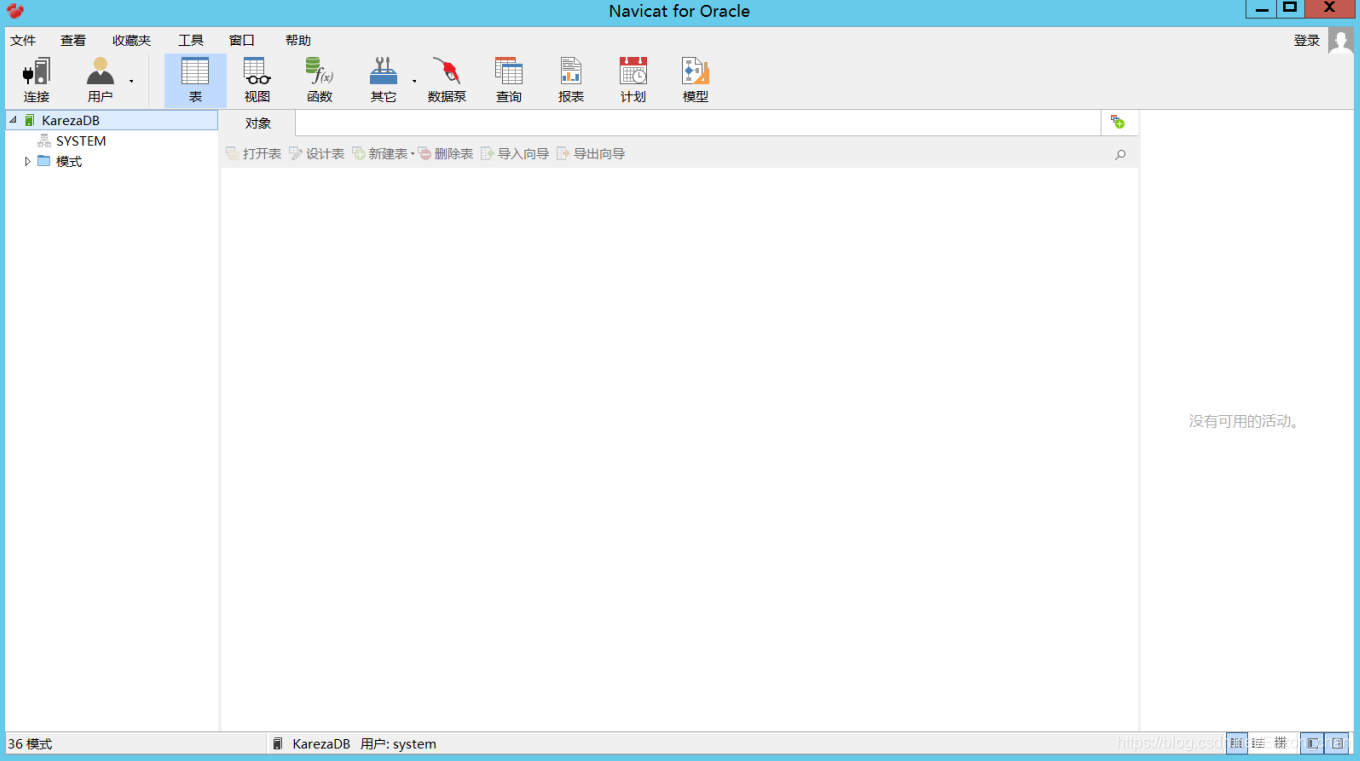Click the '用户: system' status bar text
The height and width of the screenshot is (761, 1360).
(398, 744)
